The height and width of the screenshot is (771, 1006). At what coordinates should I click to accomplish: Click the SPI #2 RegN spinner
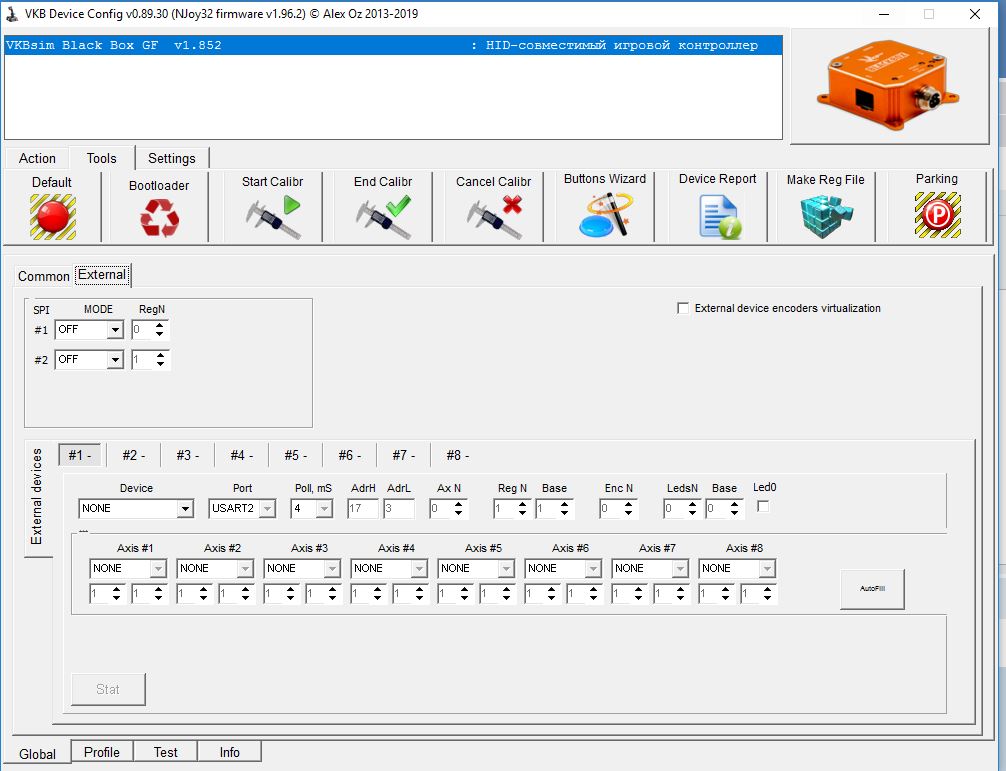(x=150, y=360)
